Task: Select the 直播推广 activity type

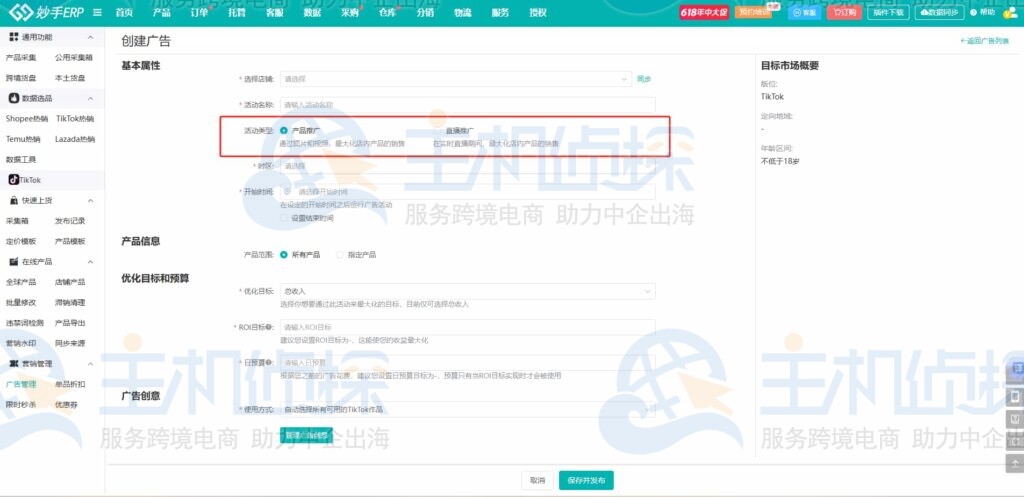Action: [x=437, y=131]
